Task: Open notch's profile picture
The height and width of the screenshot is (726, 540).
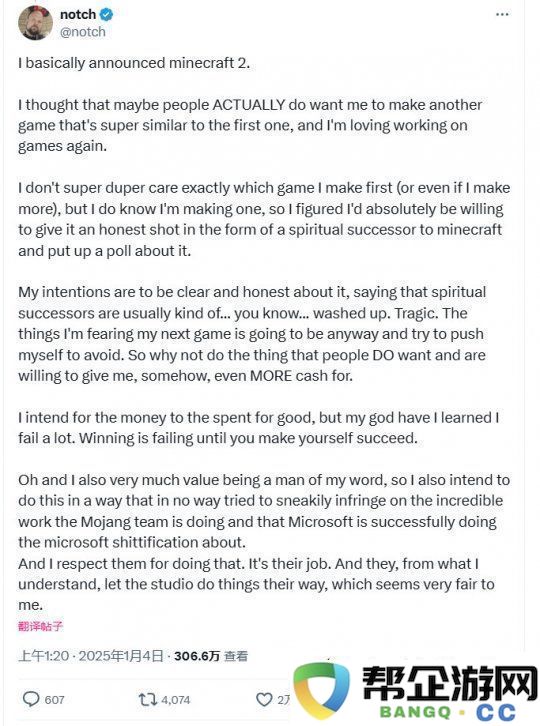Action: [36, 24]
